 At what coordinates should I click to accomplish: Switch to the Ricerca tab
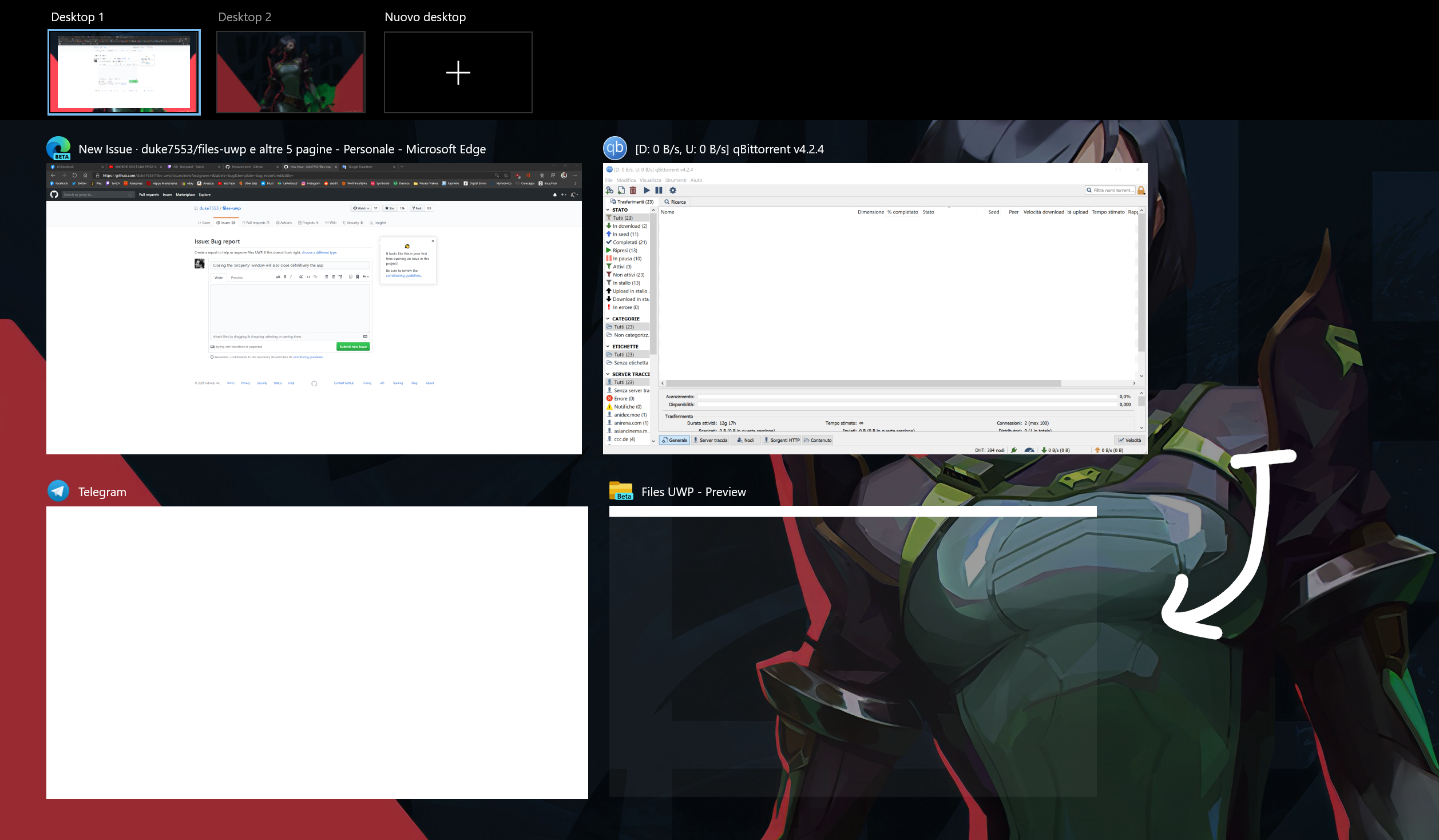675,202
